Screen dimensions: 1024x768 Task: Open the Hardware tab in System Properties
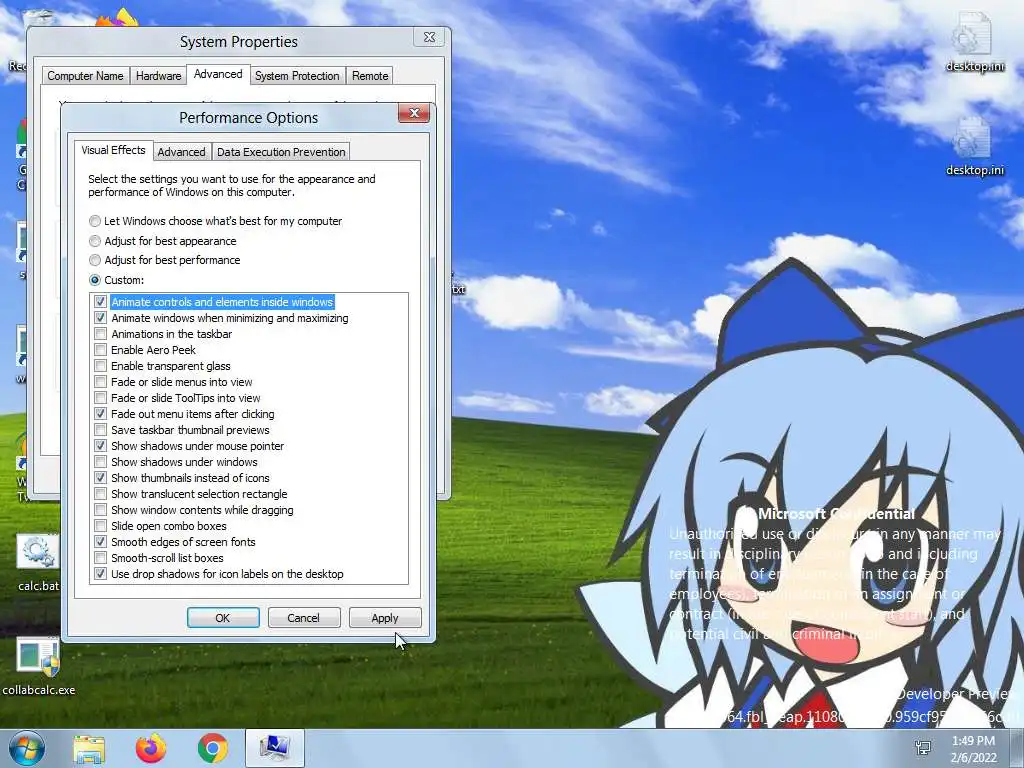(x=158, y=76)
